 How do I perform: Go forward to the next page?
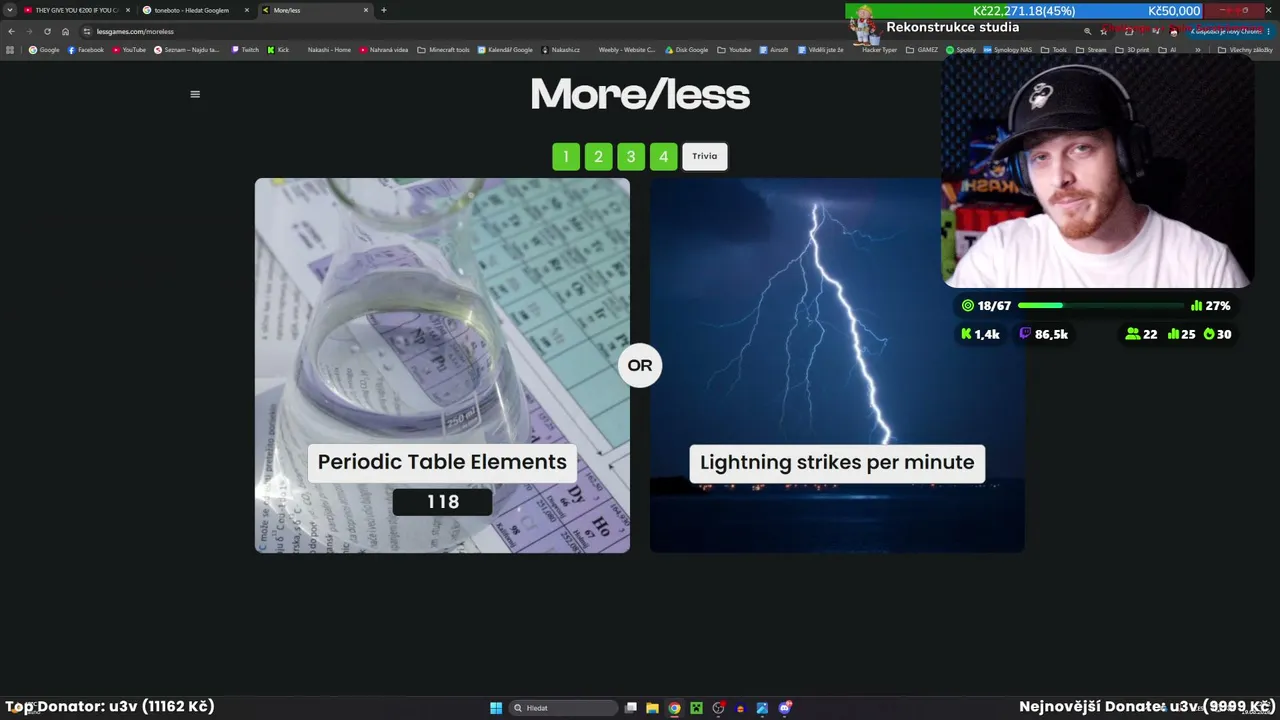pos(29,31)
